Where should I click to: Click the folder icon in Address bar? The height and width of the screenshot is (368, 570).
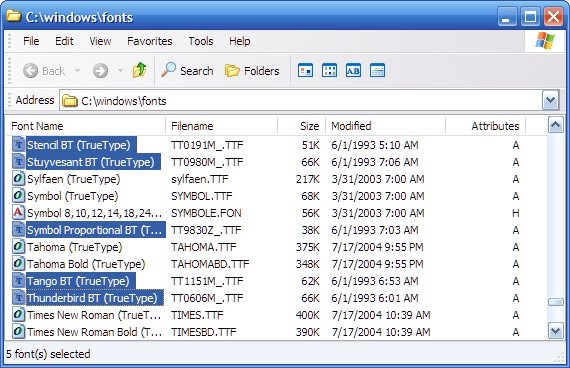pyautogui.click(x=69, y=101)
